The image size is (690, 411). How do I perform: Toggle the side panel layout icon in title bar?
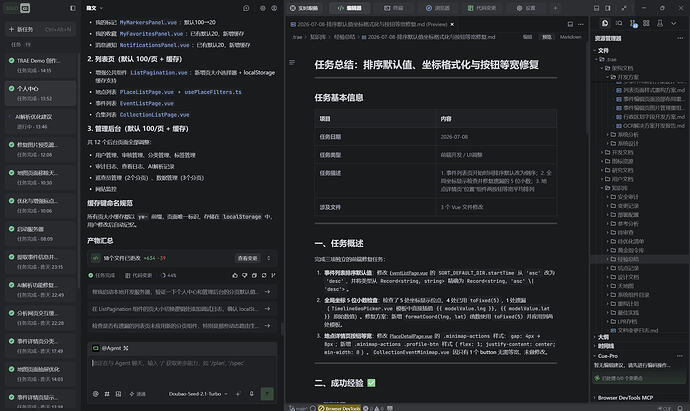pyautogui.click(x=608, y=8)
